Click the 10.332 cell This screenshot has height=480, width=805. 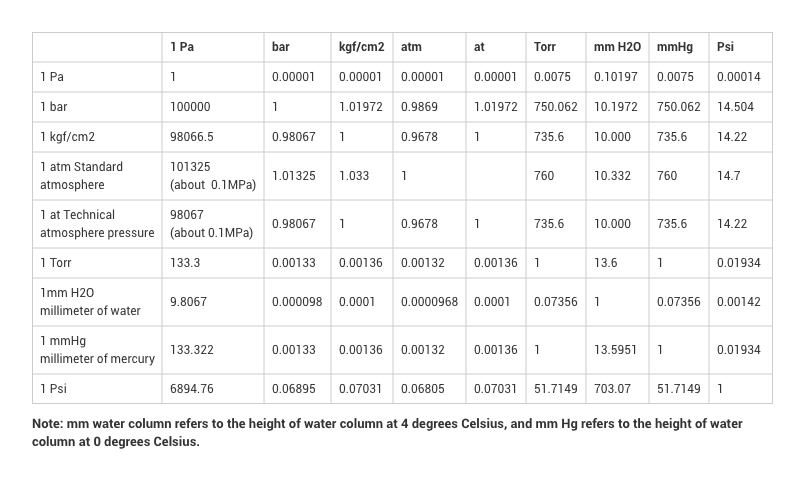pos(612,176)
